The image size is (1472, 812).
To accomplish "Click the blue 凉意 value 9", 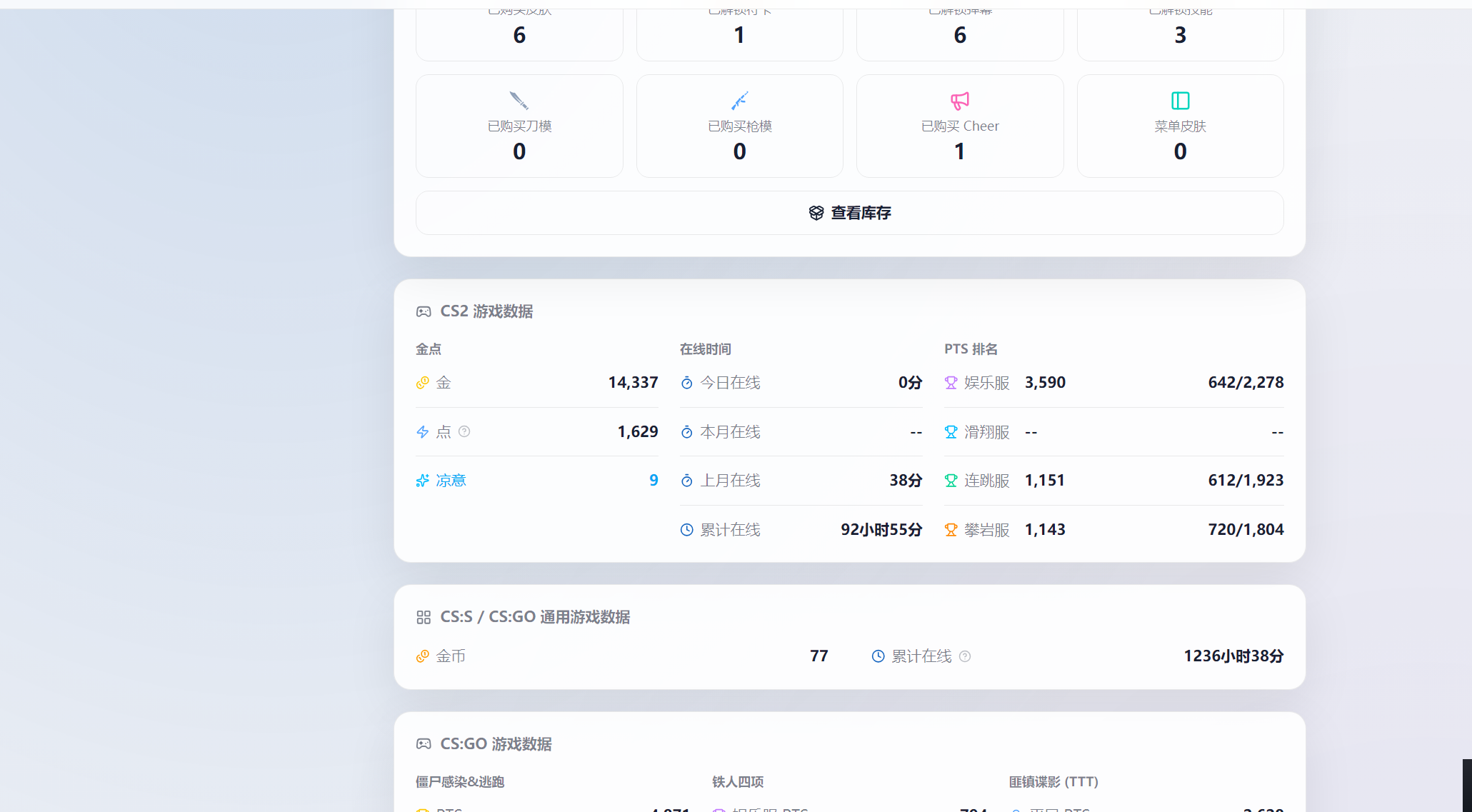I will (x=654, y=481).
